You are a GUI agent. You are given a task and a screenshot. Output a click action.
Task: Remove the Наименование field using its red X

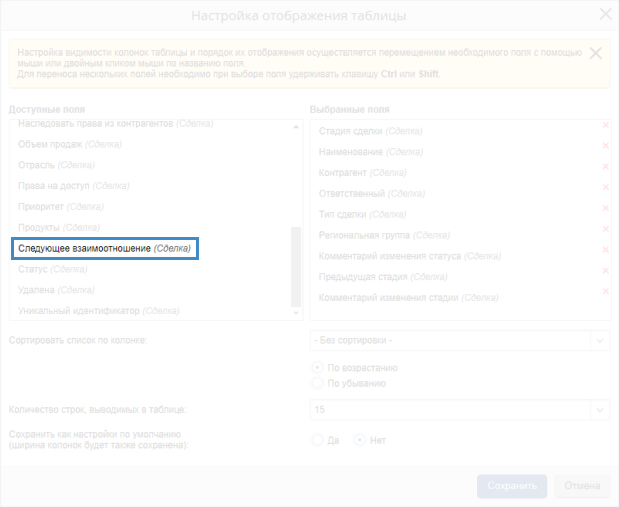click(x=605, y=146)
